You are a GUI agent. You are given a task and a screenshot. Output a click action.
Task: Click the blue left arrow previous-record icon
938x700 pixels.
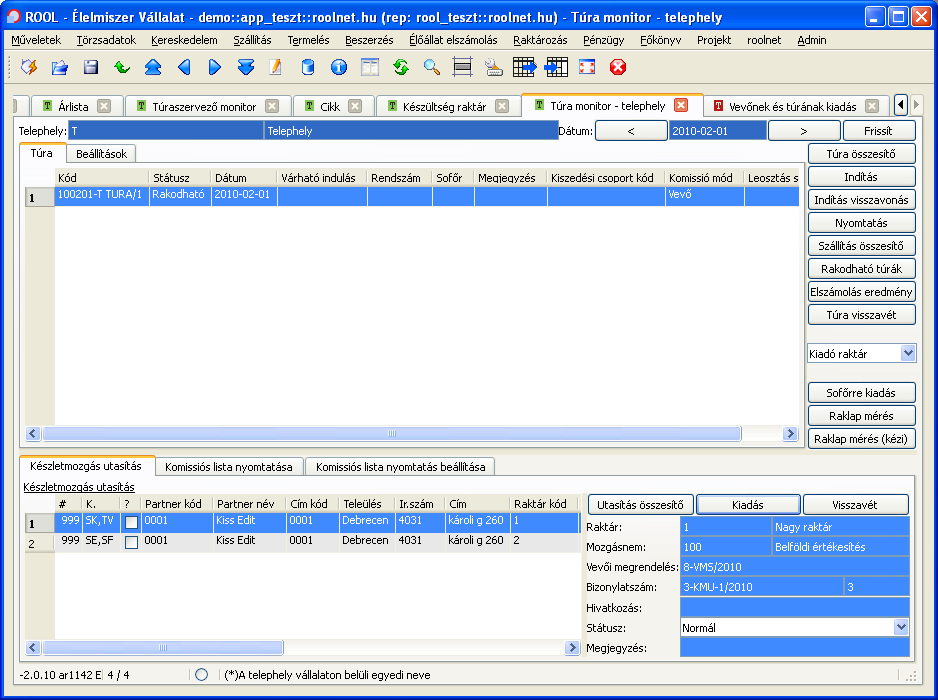pos(183,67)
